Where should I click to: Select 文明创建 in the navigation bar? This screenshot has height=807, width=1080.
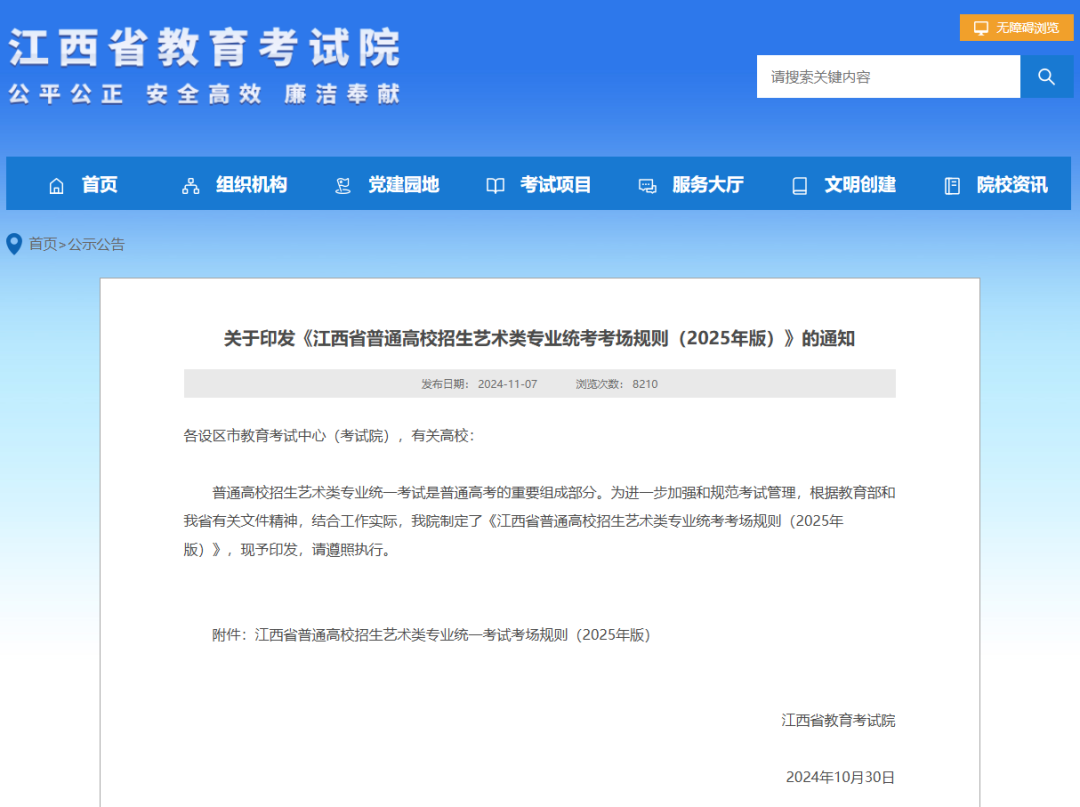point(860,185)
